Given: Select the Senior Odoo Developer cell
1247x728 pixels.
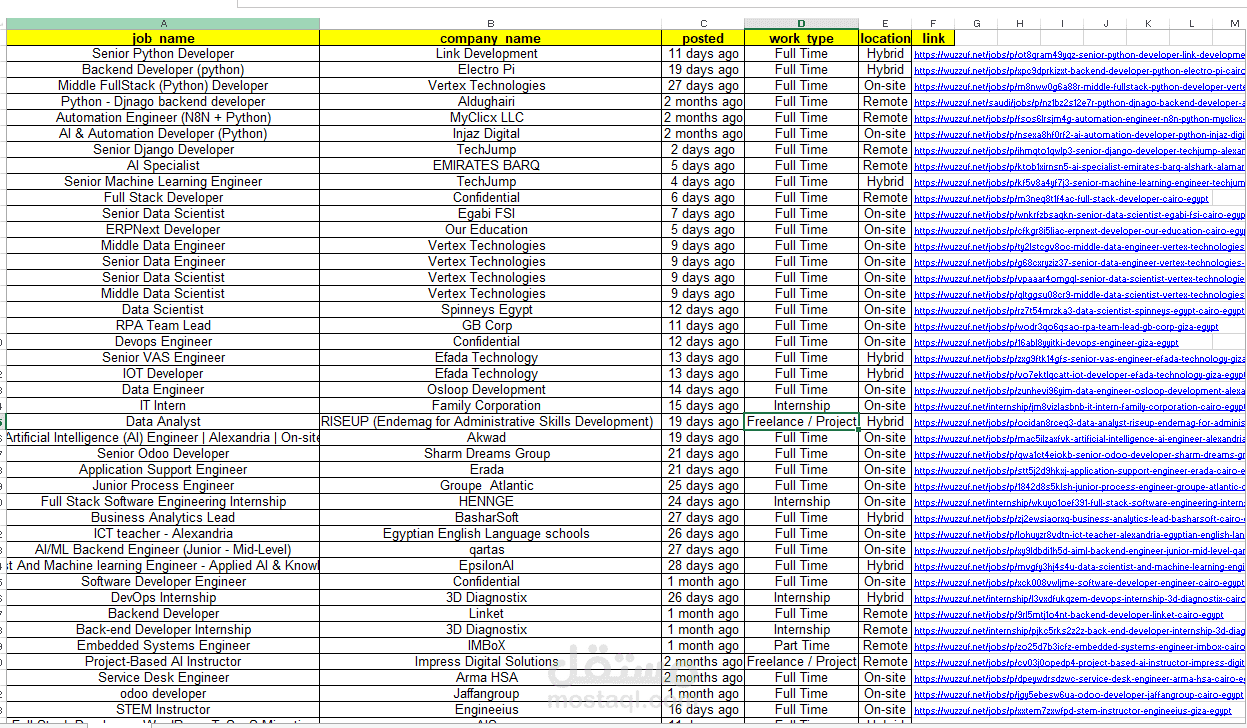Looking at the screenshot, I should pyautogui.click(x=163, y=454).
